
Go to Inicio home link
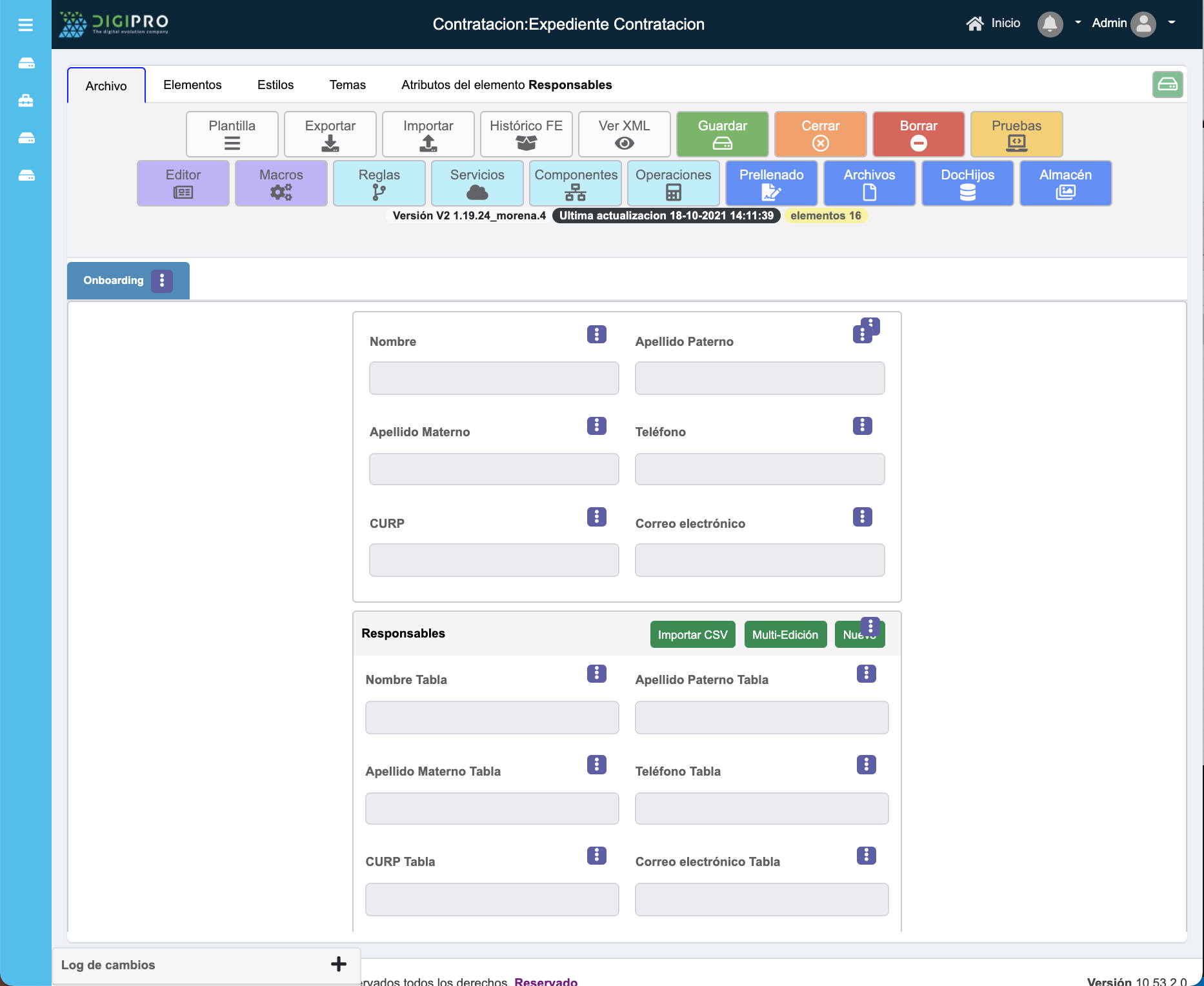(993, 23)
